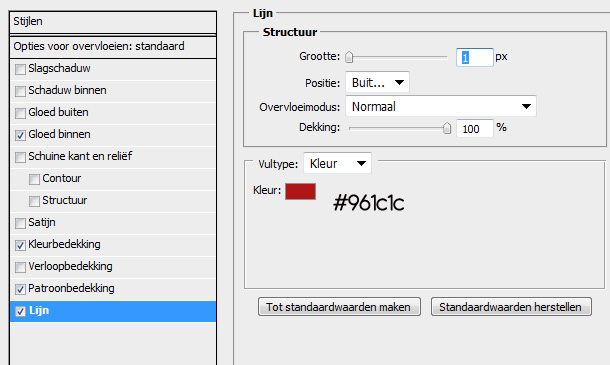Select the Schuine kant en reliëf label
The image size is (610, 365).
tap(80, 156)
